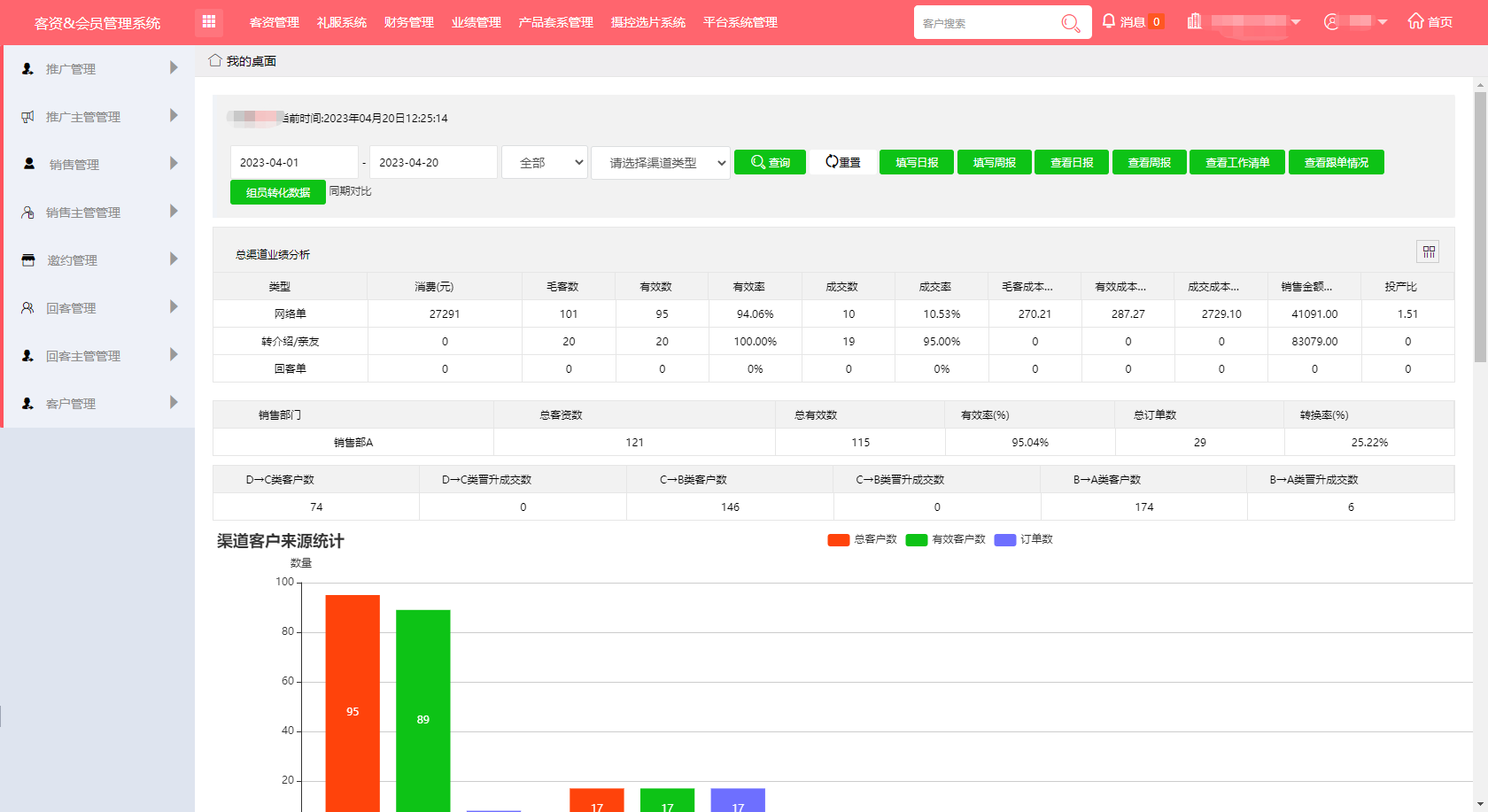This screenshot has width=1488, height=812.
Task: Expand the 回客管理 sidebar arrow
Action: coord(174,306)
